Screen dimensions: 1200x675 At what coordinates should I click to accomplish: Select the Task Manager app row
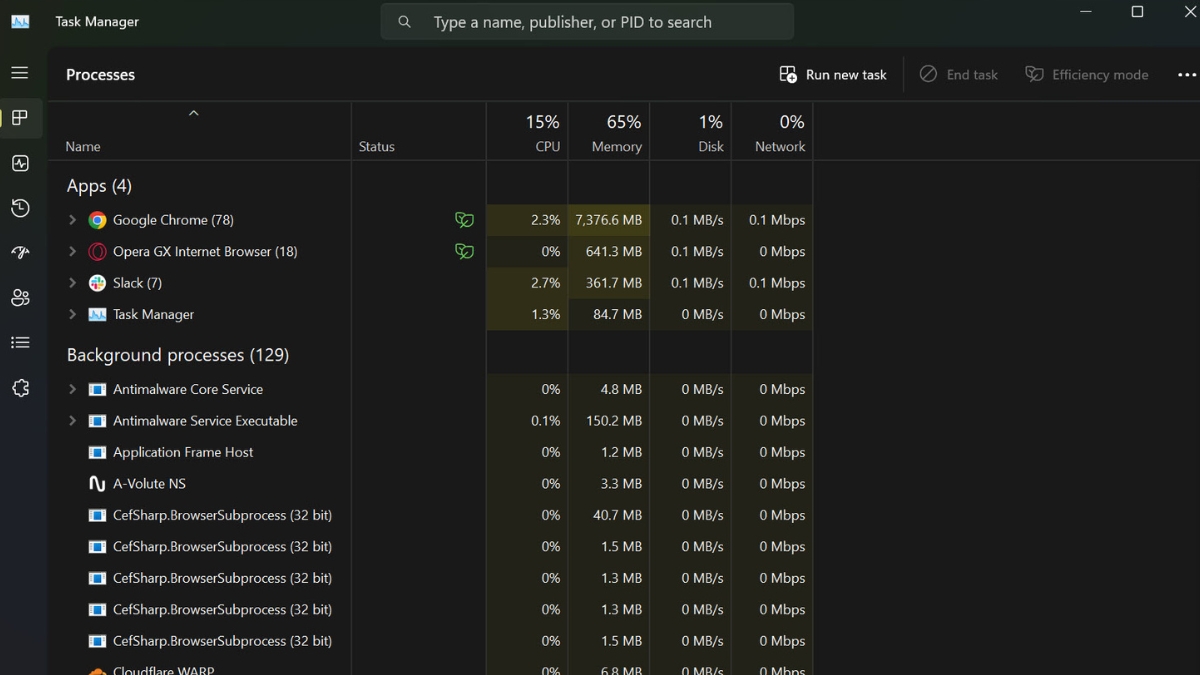click(x=153, y=315)
